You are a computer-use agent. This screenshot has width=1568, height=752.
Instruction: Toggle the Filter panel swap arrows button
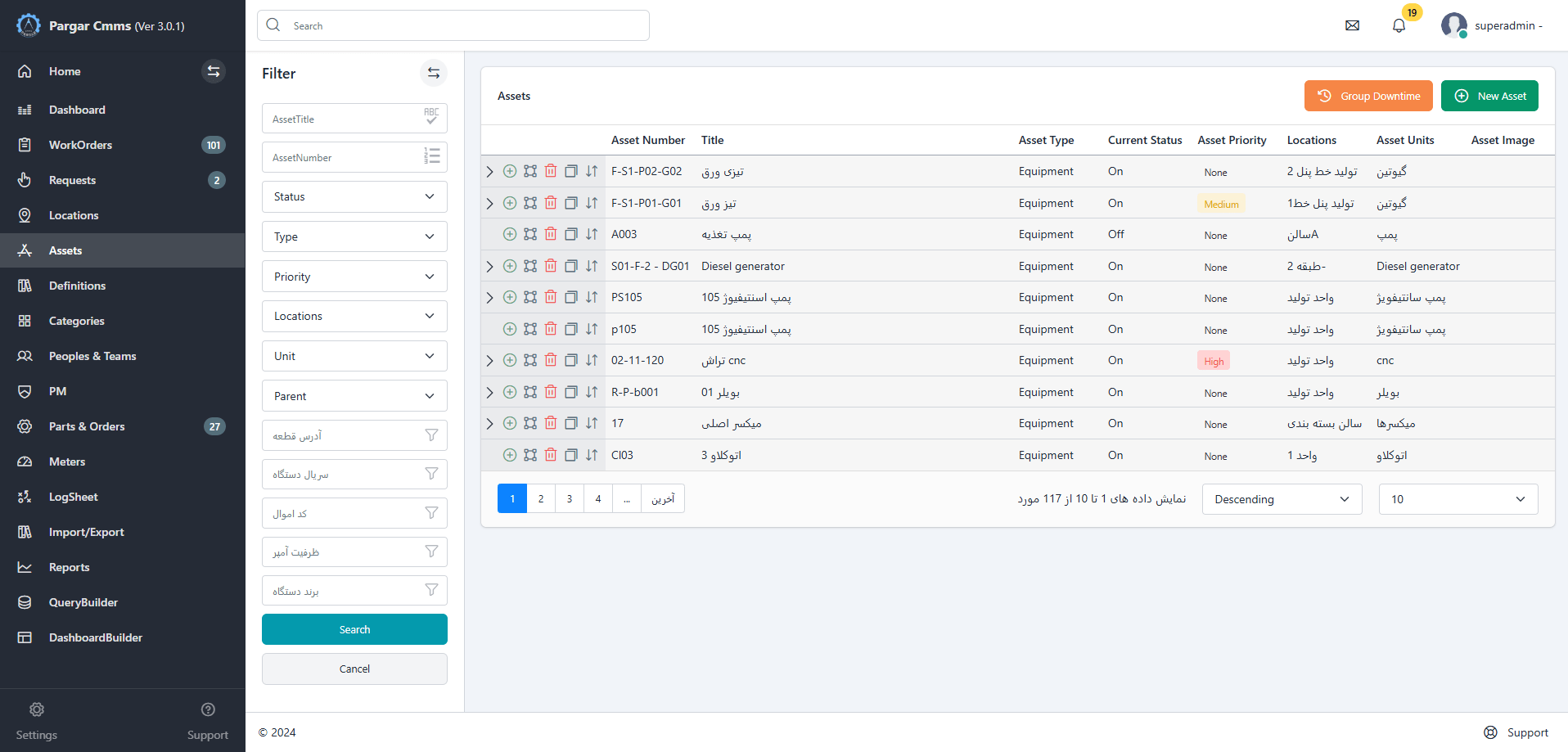pyautogui.click(x=433, y=73)
